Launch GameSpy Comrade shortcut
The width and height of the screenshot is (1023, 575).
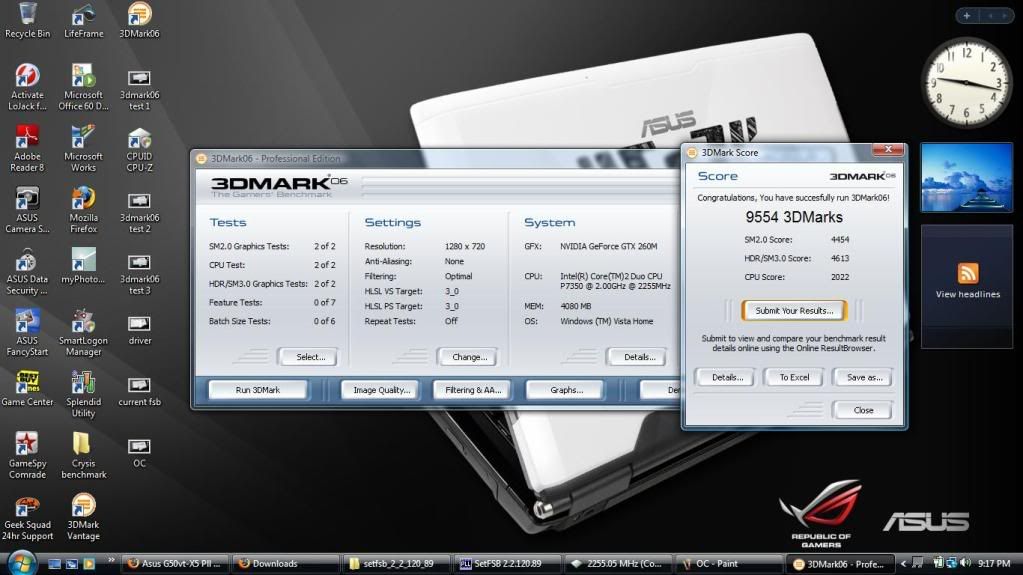(x=27, y=456)
